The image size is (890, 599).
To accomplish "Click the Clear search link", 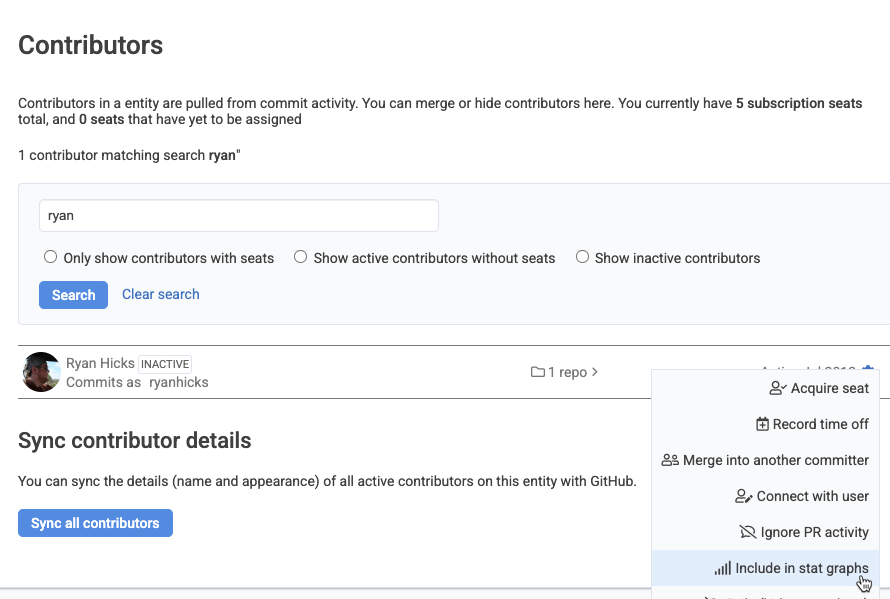I will [x=160, y=294].
